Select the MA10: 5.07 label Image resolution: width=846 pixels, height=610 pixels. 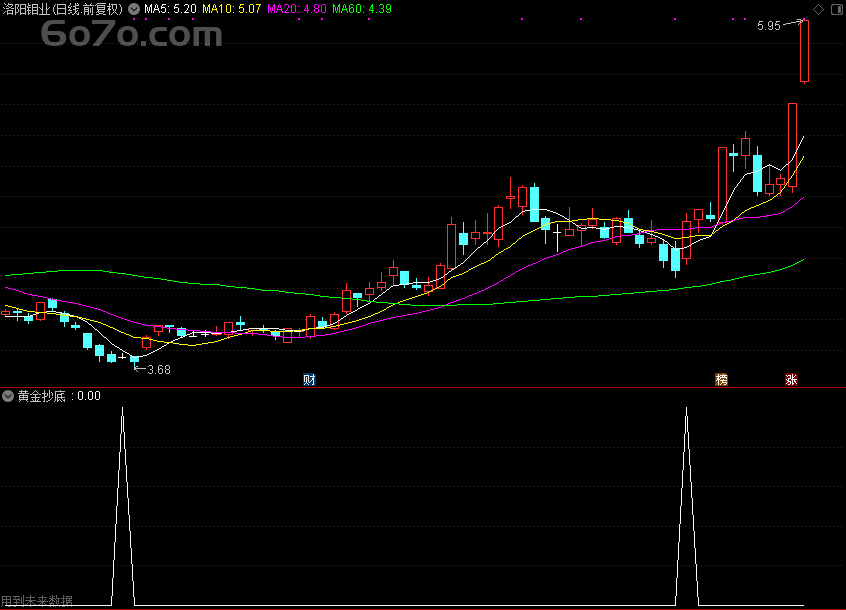[231, 9]
